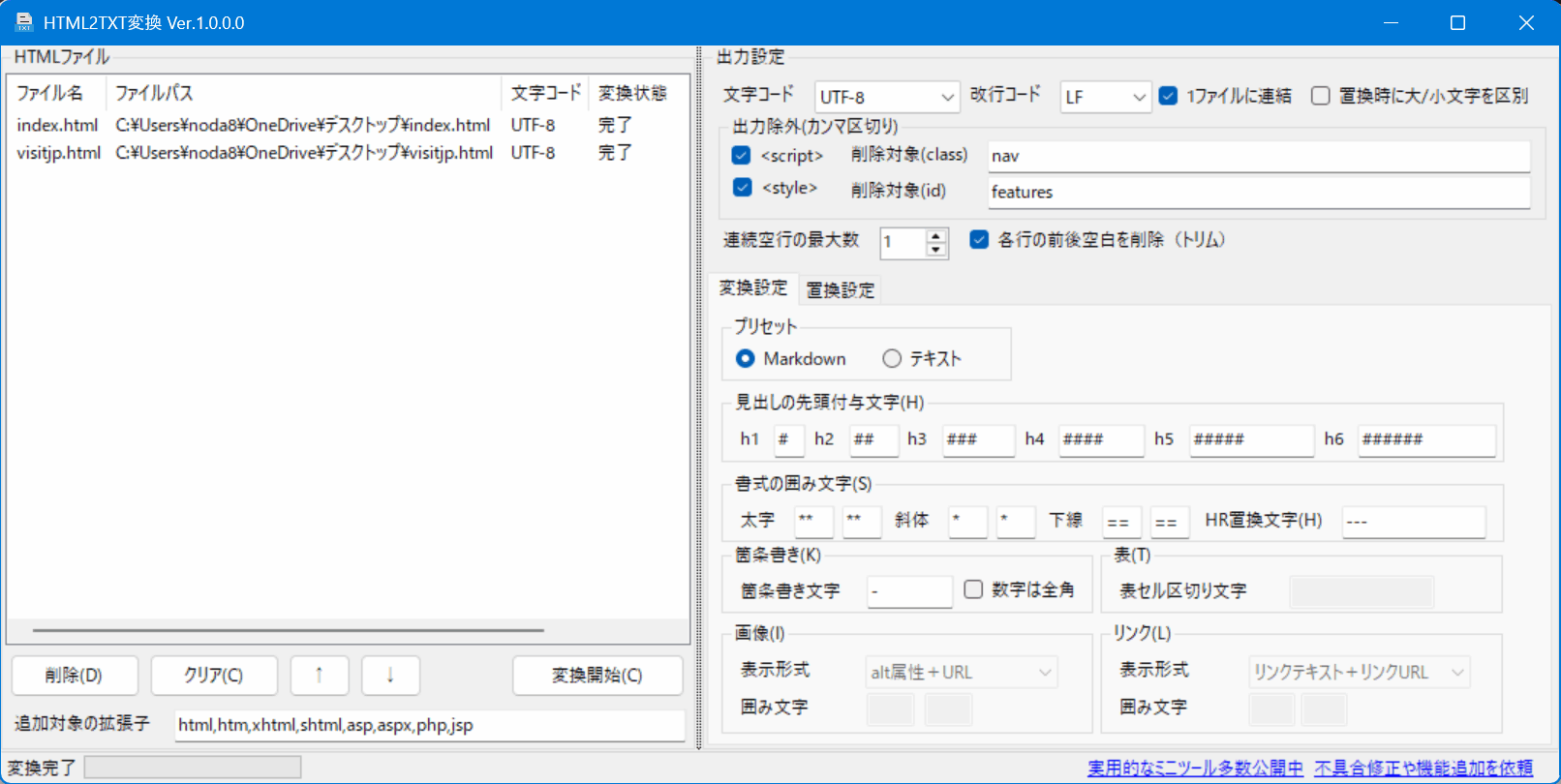Click the 文字コード column header in file list
1561x784 pixels.
(x=545, y=93)
